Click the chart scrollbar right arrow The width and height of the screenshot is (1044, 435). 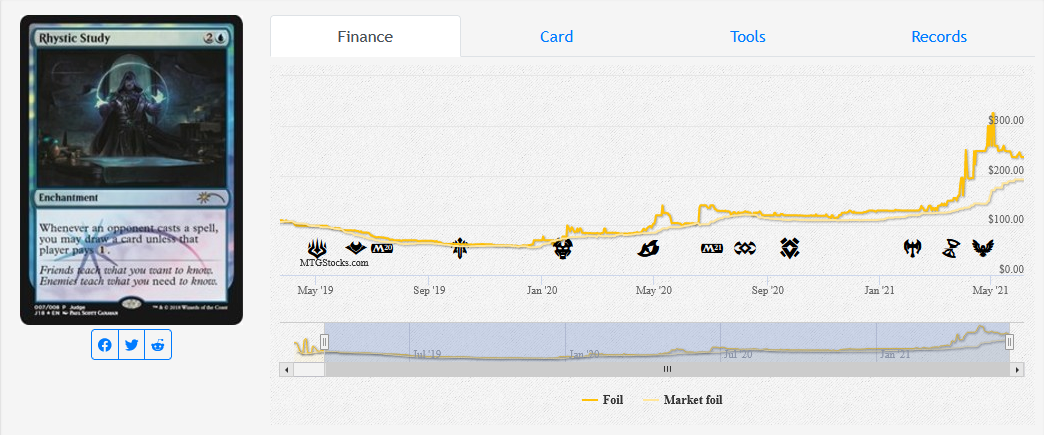(x=1018, y=369)
